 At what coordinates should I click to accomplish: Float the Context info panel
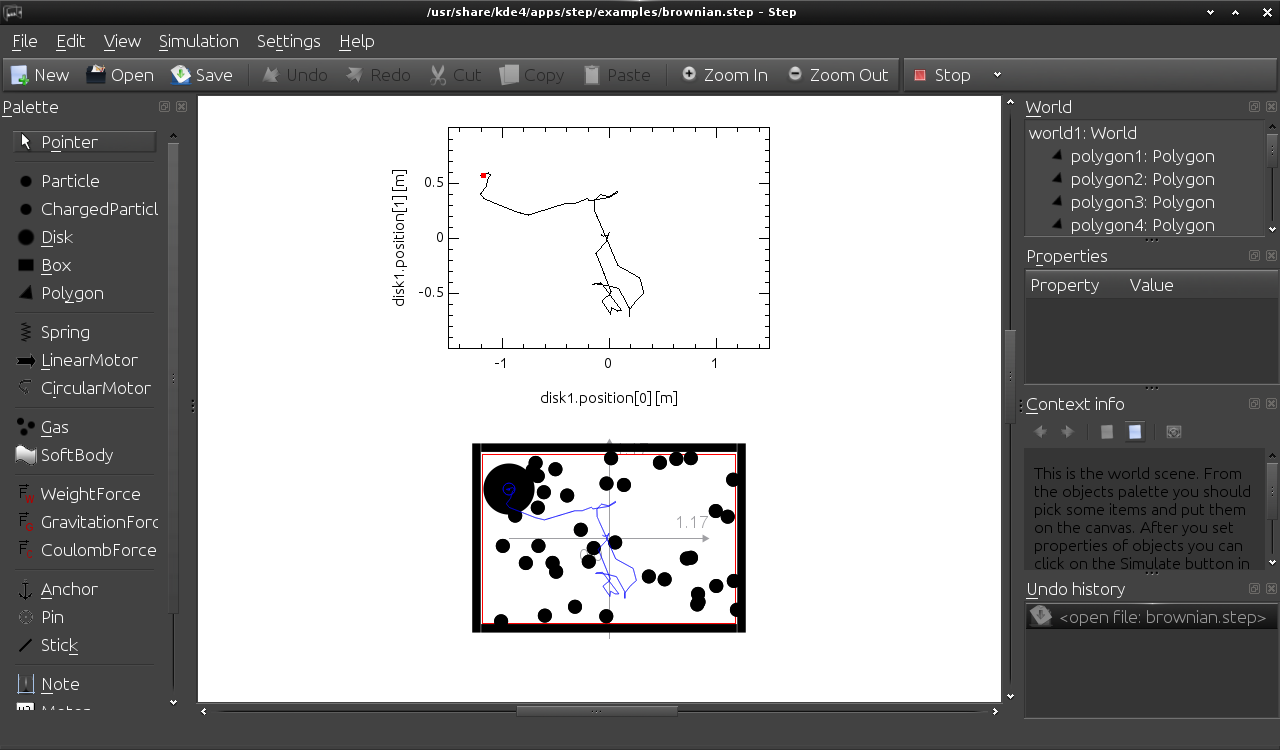[1254, 404]
